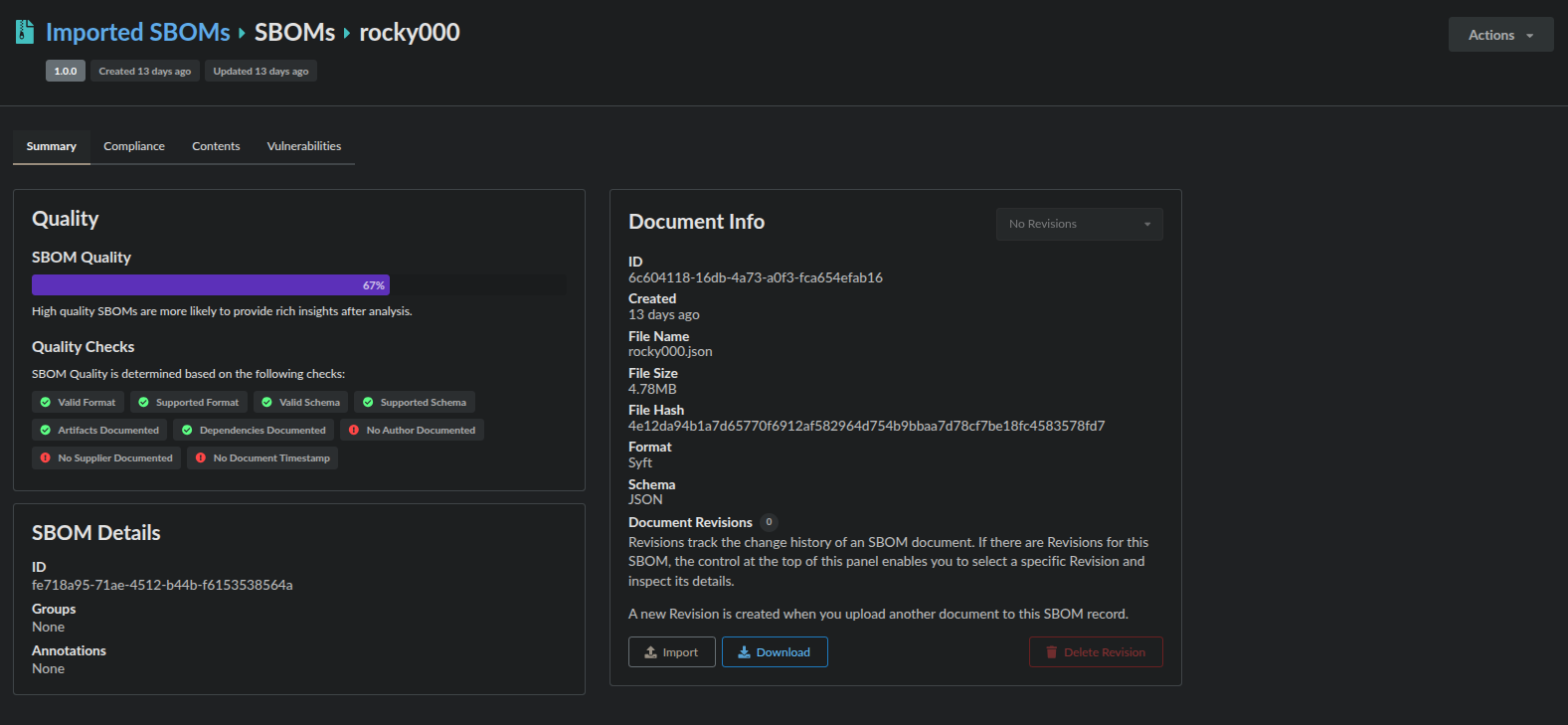
Task: Click the Document Revisions count badge
Action: click(769, 522)
